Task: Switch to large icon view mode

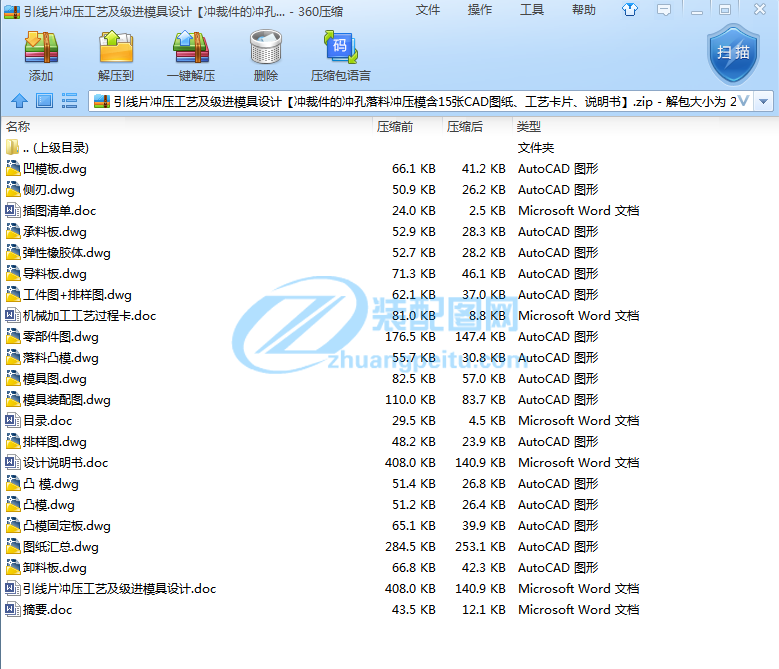Action: pyautogui.click(x=44, y=101)
